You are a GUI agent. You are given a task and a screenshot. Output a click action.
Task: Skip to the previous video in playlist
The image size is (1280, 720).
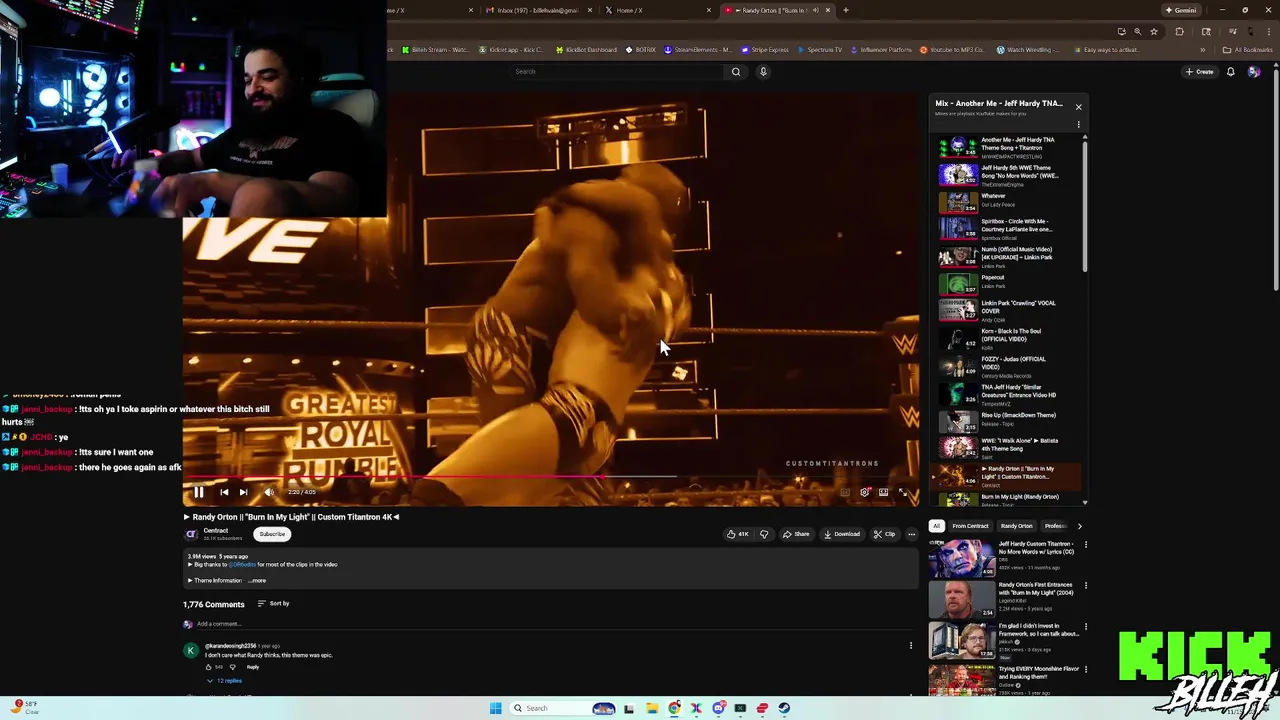(224, 492)
